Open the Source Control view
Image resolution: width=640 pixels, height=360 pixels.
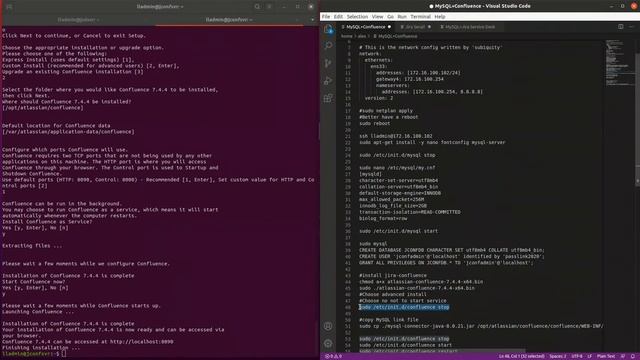328,63
